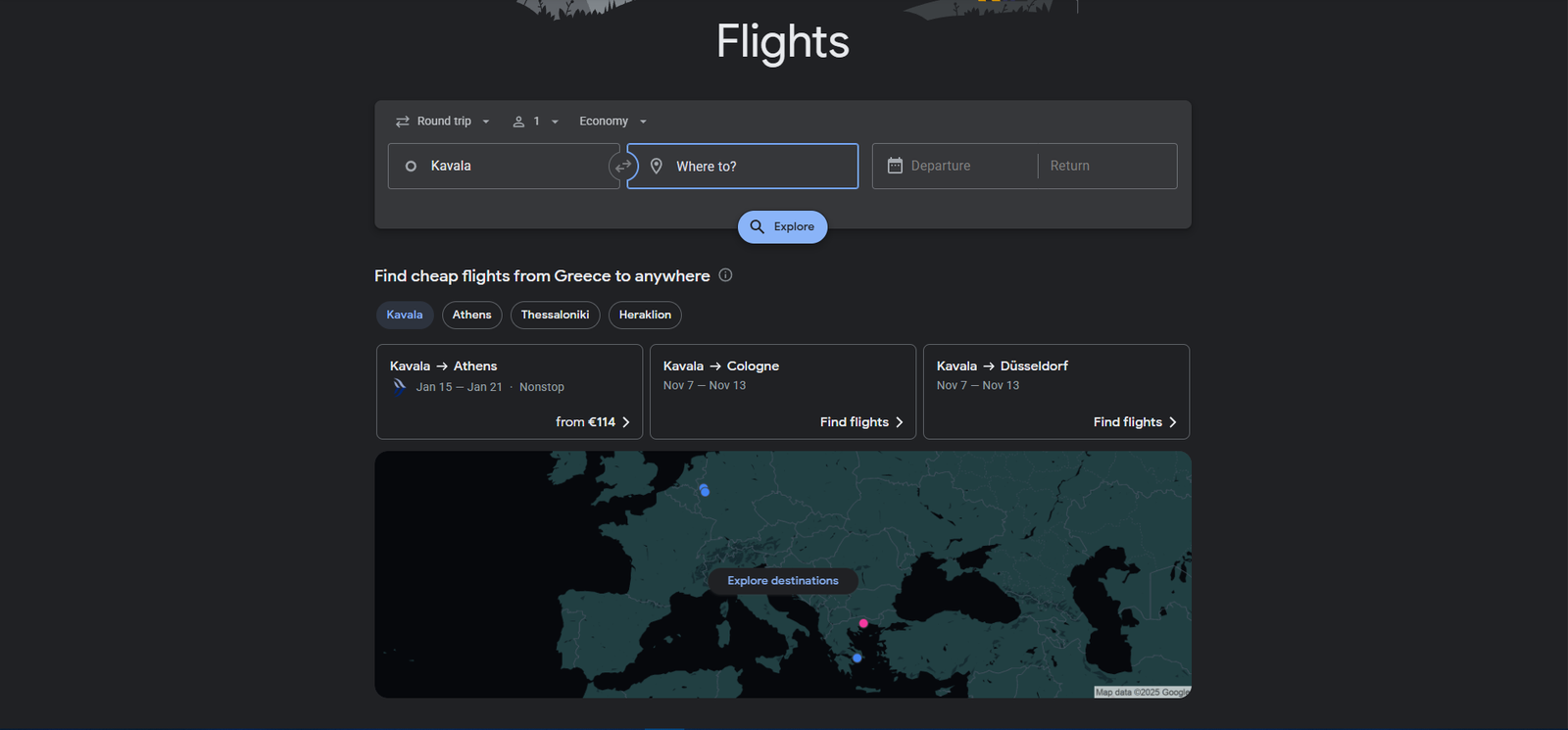The image size is (1568, 730).
Task: Swap origin and destination airports
Action: pos(623,167)
